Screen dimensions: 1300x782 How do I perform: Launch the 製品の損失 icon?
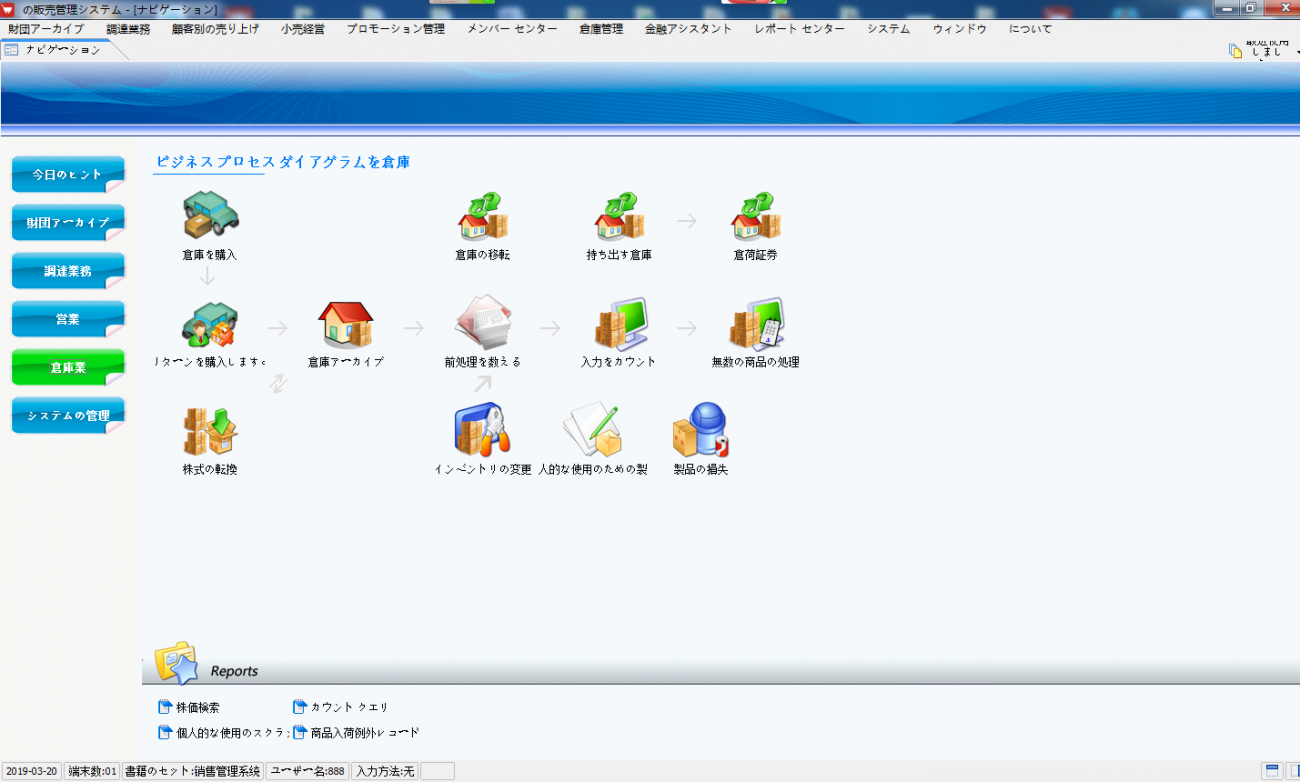[x=700, y=429]
